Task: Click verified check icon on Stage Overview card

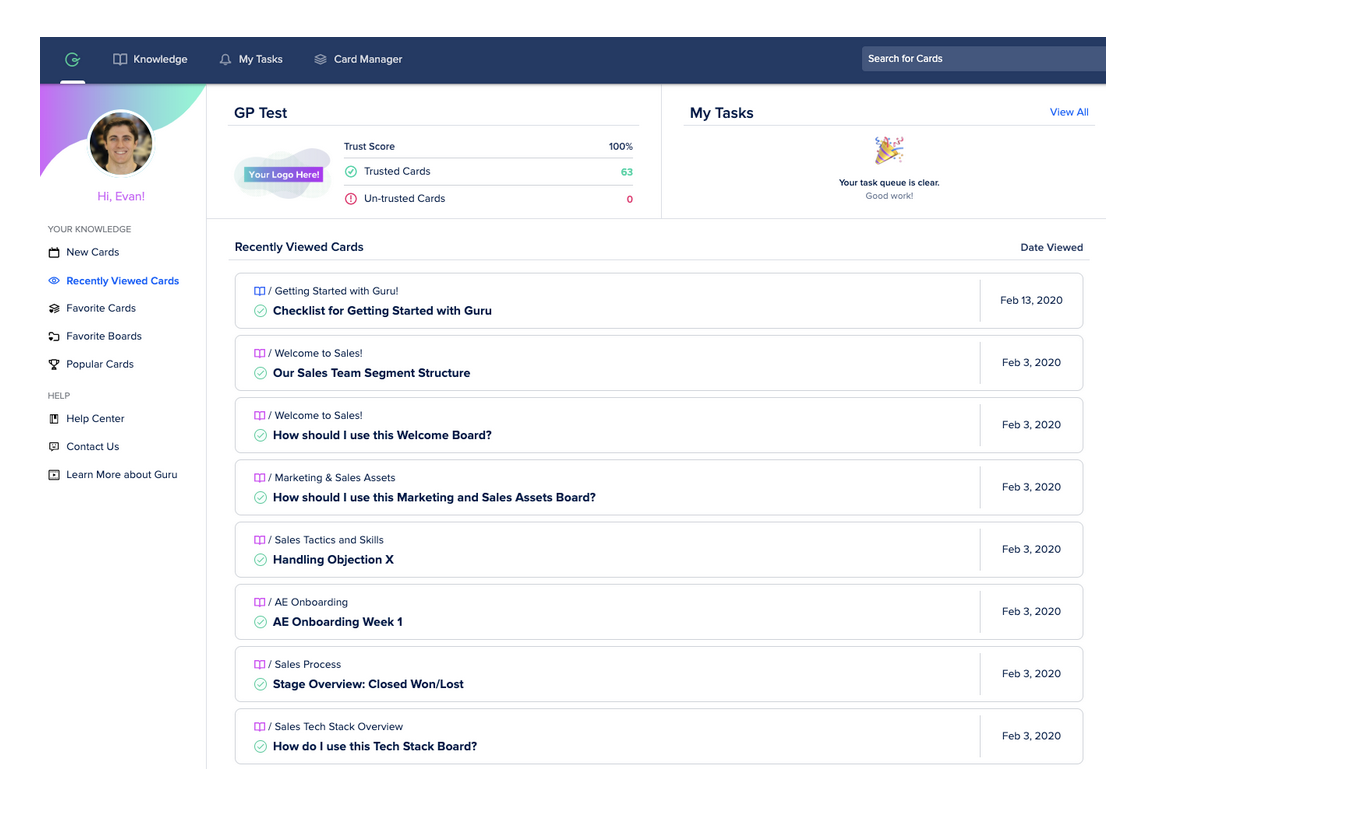Action: click(260, 684)
